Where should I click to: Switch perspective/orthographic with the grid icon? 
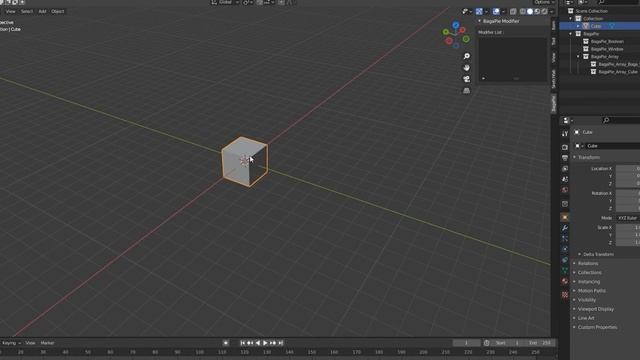click(467, 91)
